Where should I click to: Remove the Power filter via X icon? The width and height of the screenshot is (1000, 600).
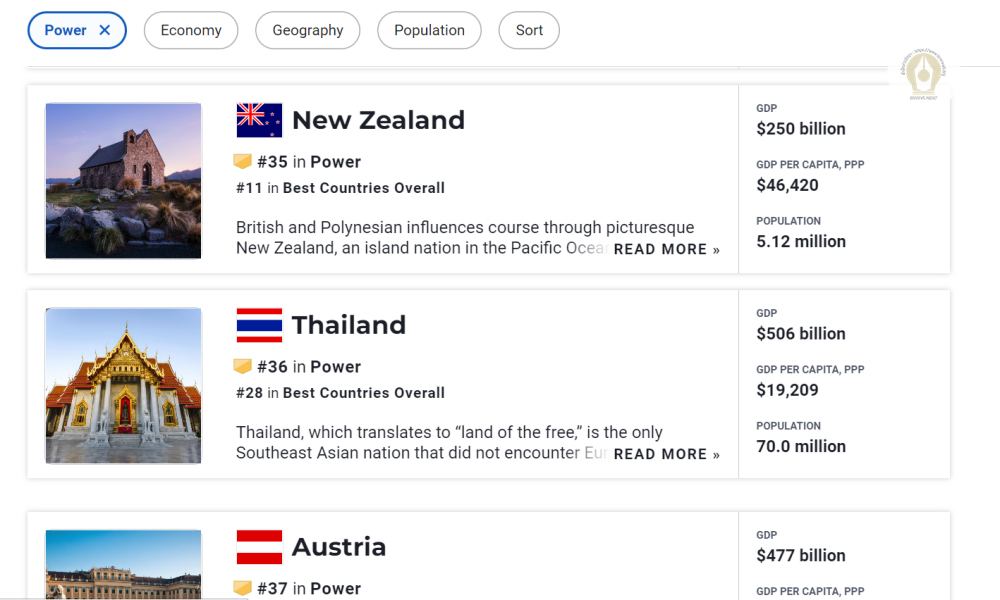105,30
